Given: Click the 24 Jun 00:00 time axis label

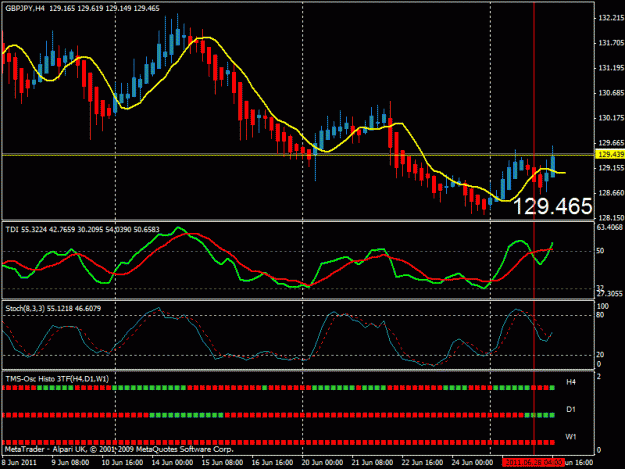Looking at the screenshot, I should (472, 463).
